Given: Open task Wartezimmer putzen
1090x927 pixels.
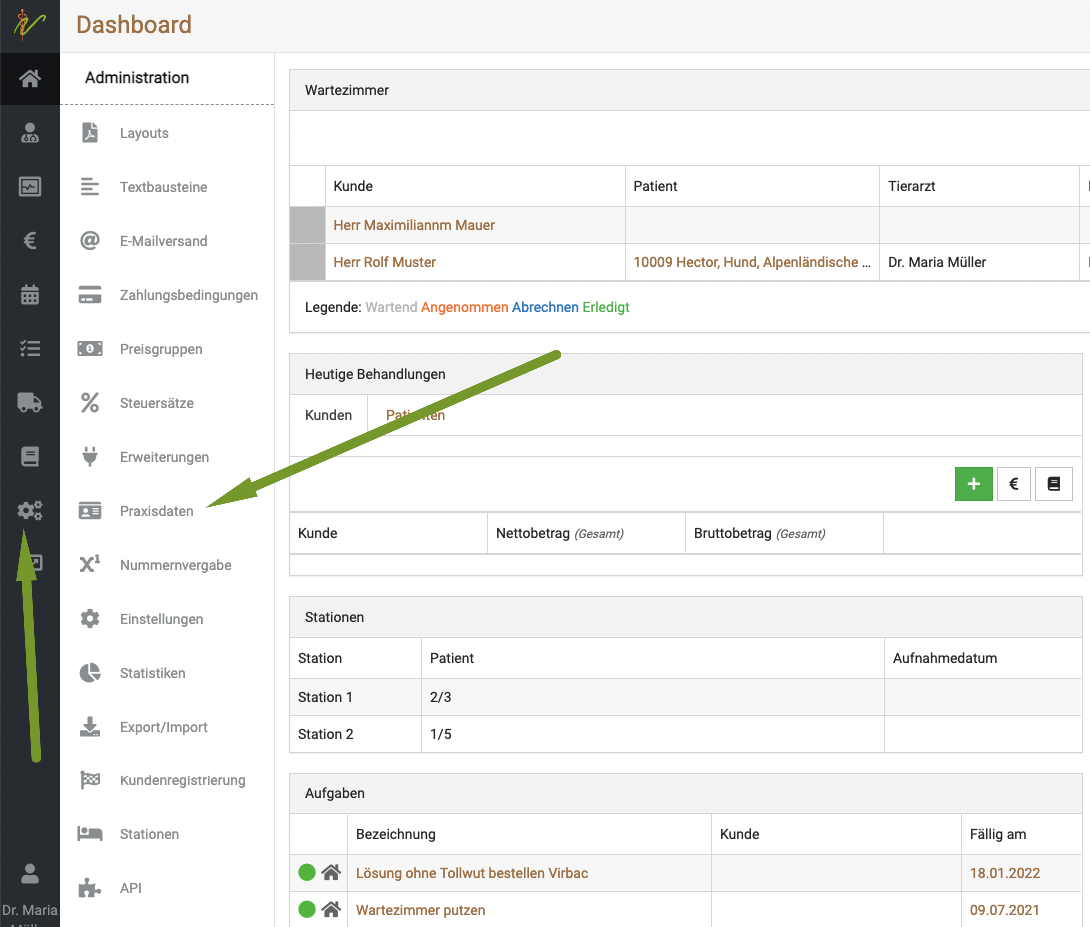Looking at the screenshot, I should click(x=420, y=910).
